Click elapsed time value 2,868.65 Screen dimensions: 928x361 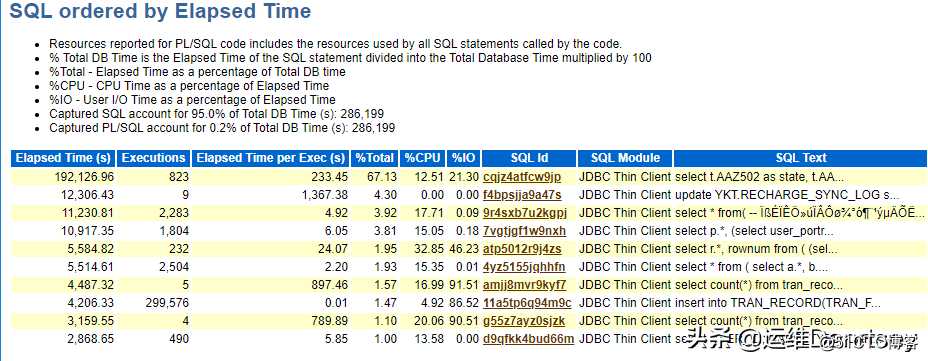[x=90, y=339]
